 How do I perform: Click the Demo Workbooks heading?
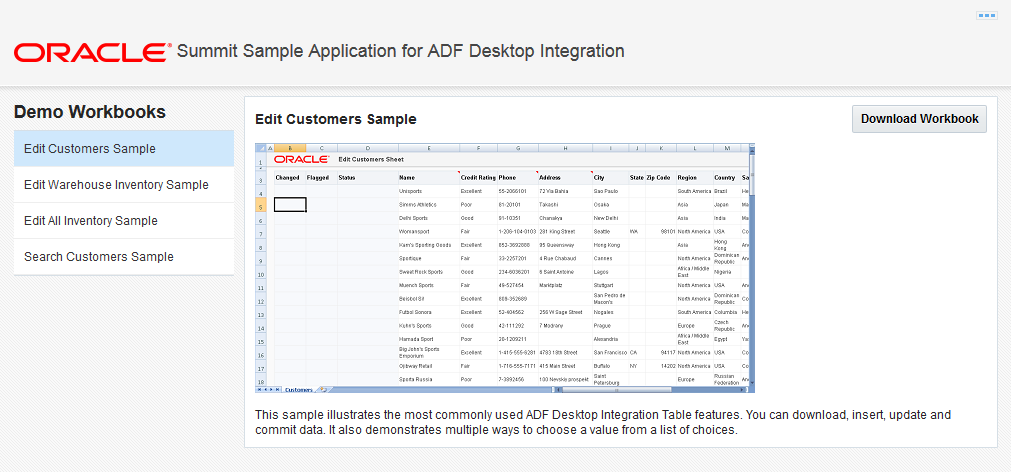[x=90, y=112]
